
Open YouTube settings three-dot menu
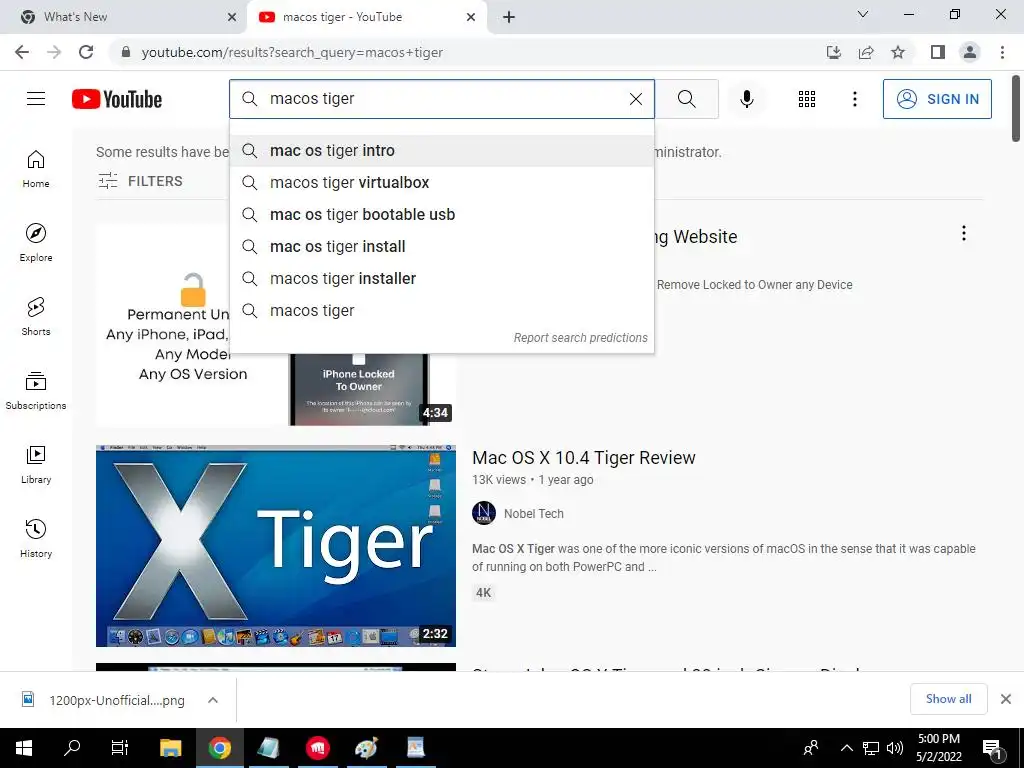(x=854, y=99)
